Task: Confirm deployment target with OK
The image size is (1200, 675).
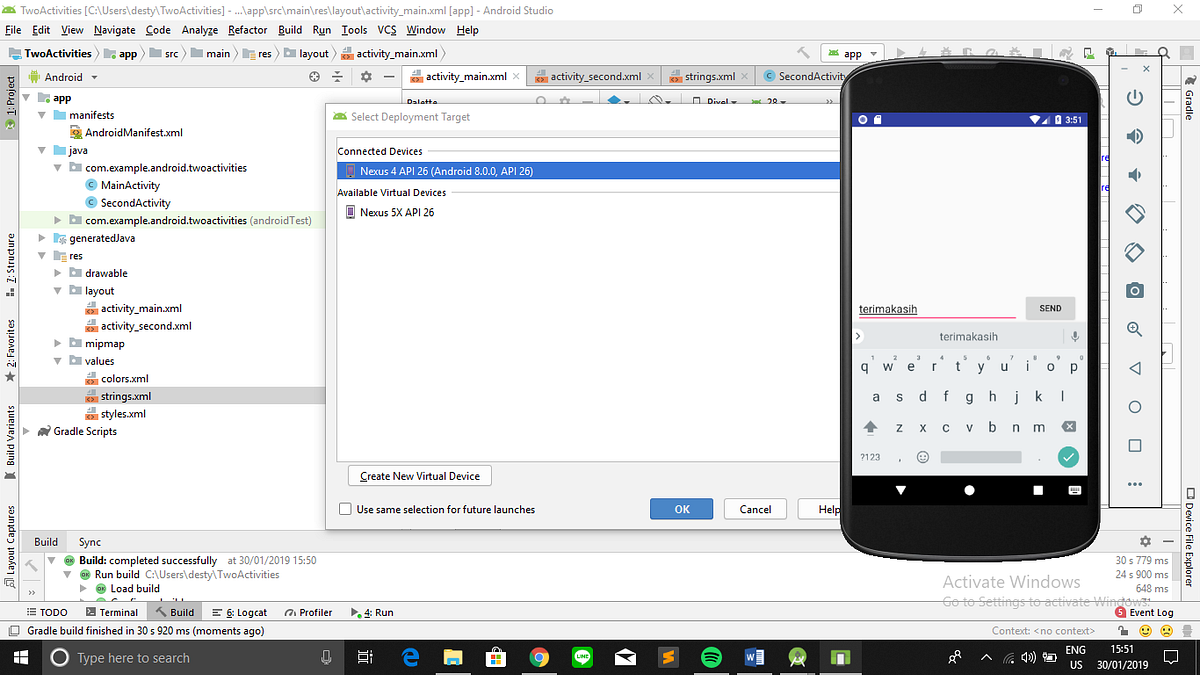Action: (x=681, y=508)
